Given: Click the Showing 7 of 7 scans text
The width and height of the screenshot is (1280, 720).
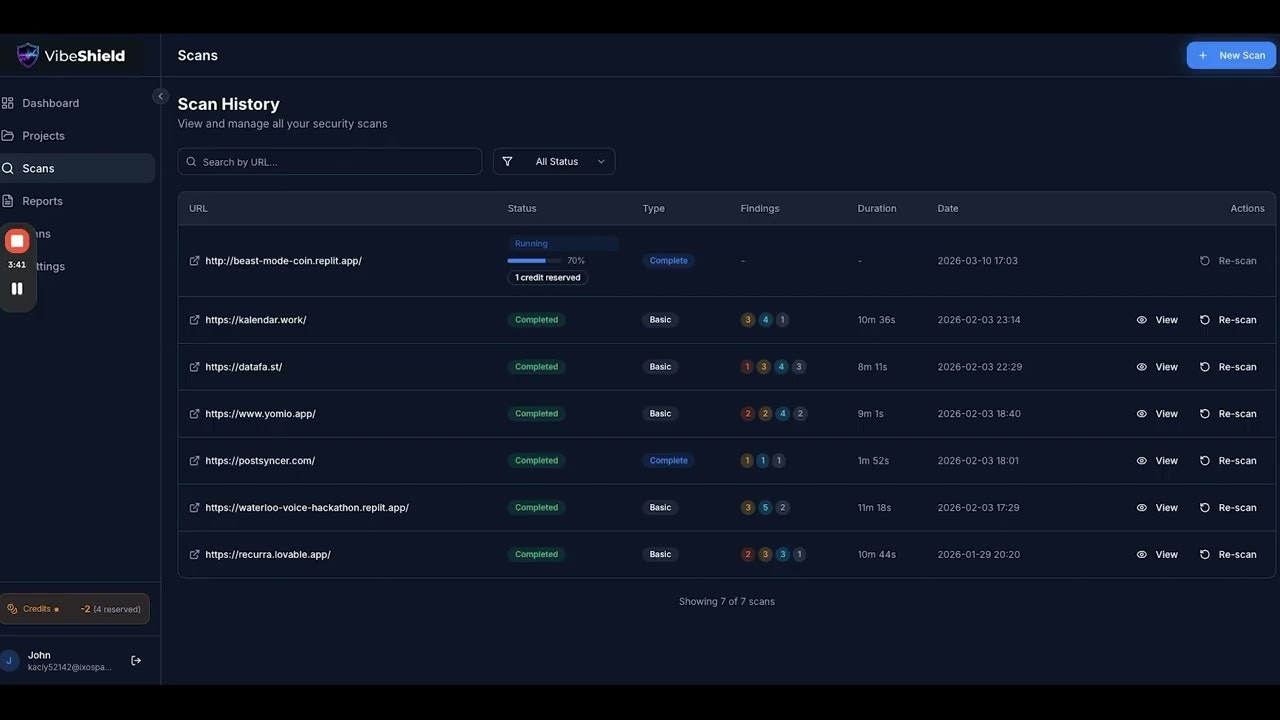Looking at the screenshot, I should (x=727, y=602).
